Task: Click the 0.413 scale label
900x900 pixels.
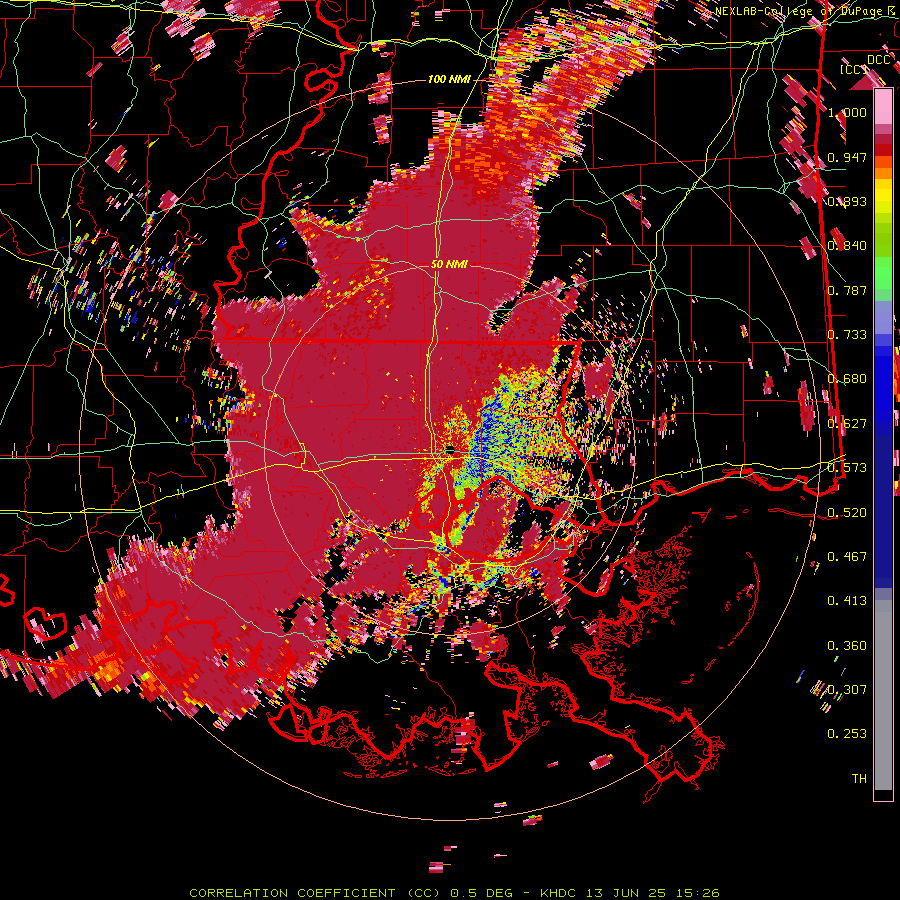Action: [847, 601]
